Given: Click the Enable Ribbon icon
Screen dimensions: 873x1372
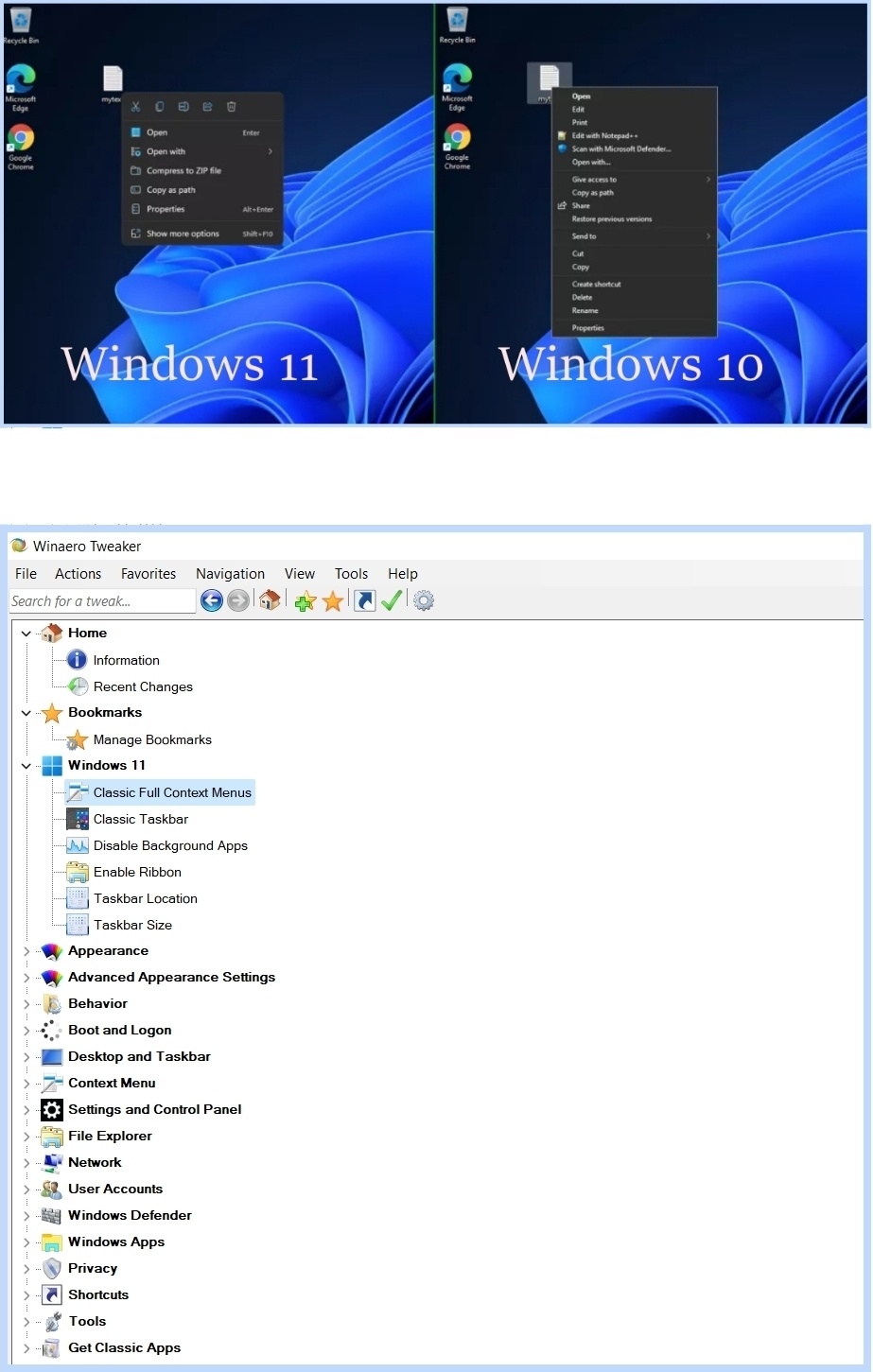Looking at the screenshot, I should pos(77,872).
